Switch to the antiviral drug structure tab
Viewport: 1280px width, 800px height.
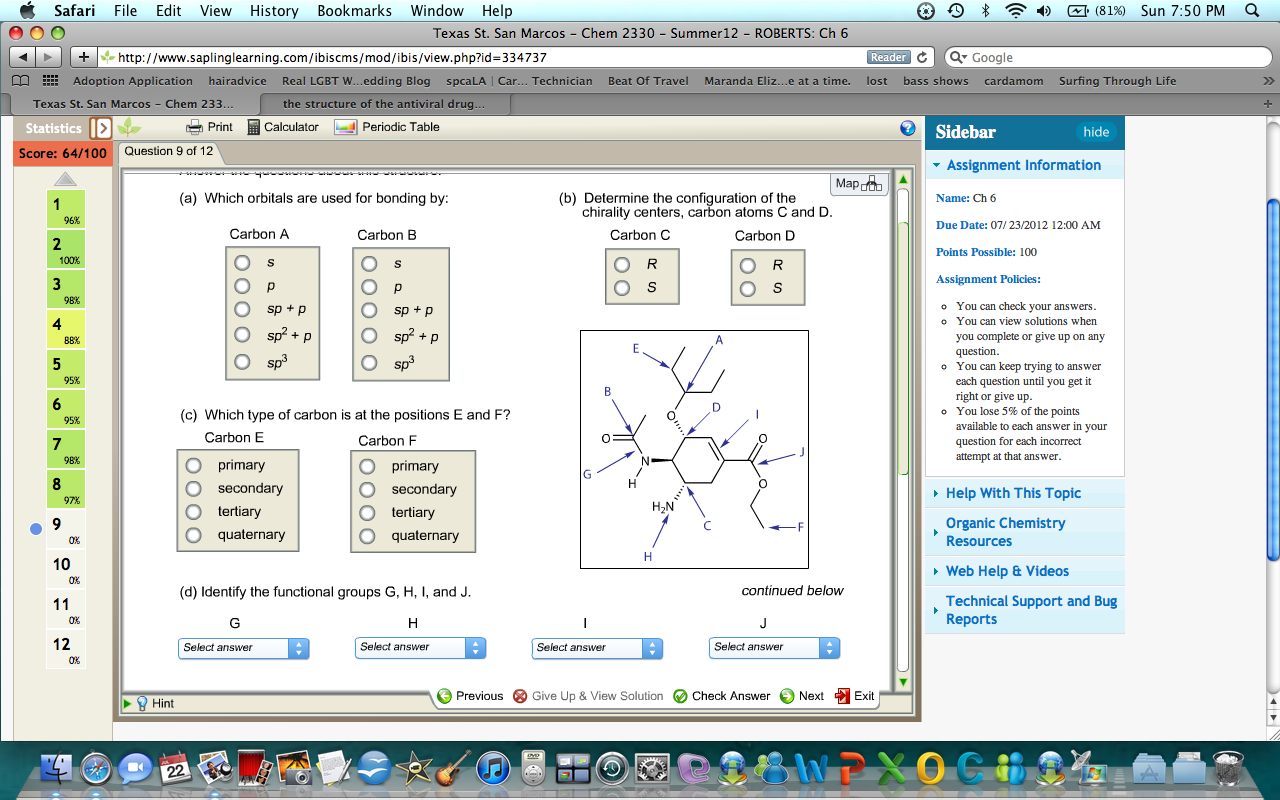(x=384, y=104)
